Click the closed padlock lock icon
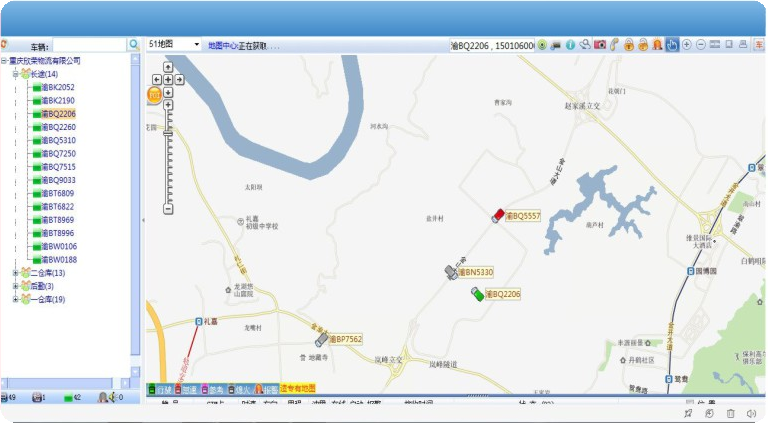The height and width of the screenshot is (423, 768). 628,45
